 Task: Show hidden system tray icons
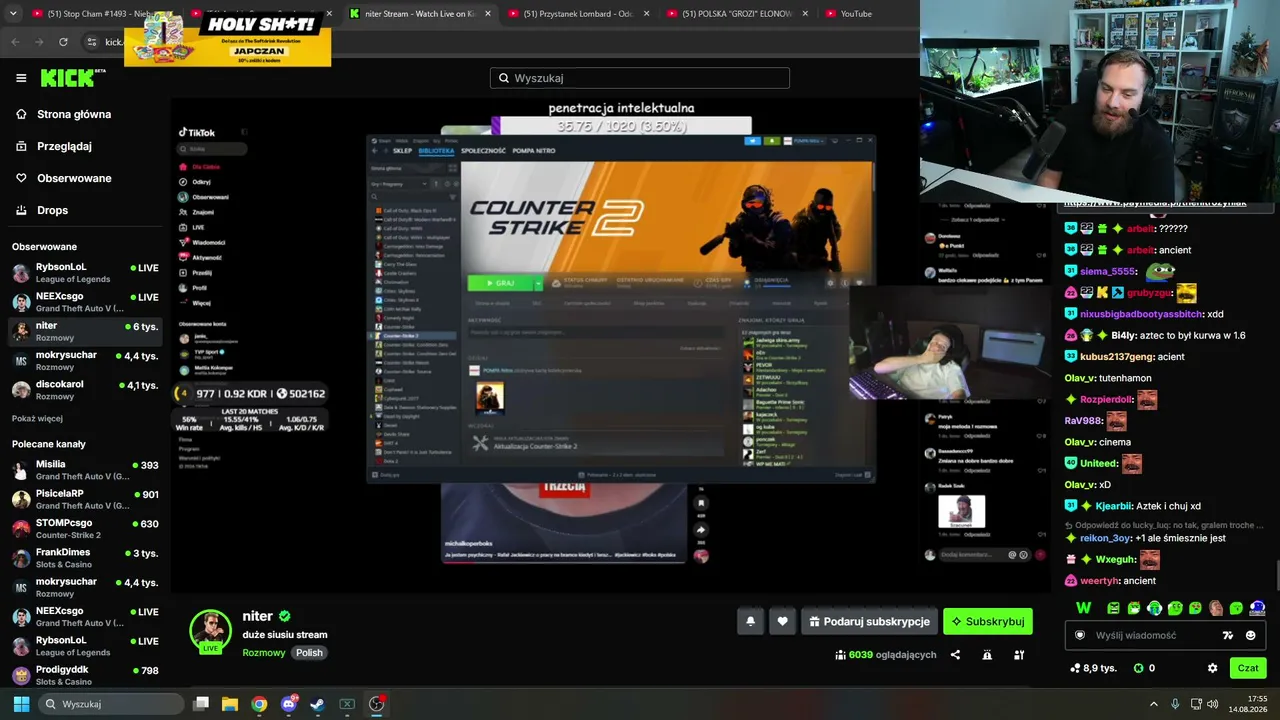(1153, 704)
